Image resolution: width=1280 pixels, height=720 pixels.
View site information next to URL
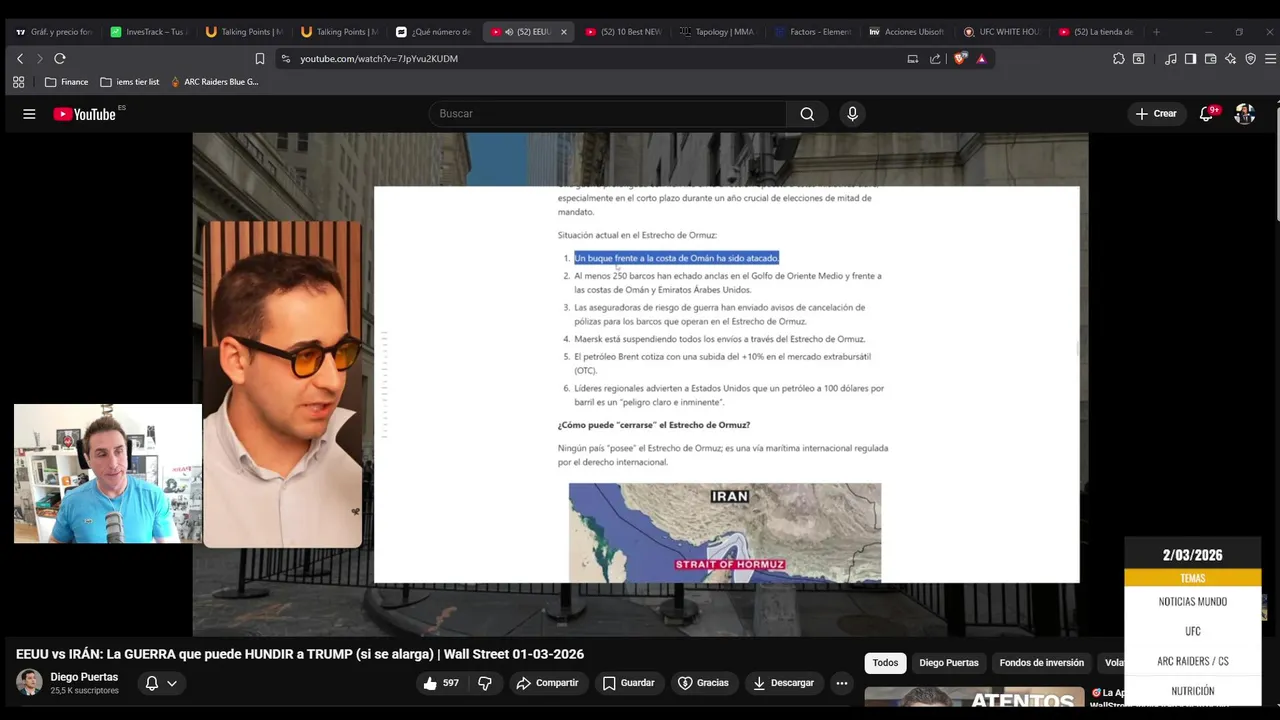click(x=286, y=59)
